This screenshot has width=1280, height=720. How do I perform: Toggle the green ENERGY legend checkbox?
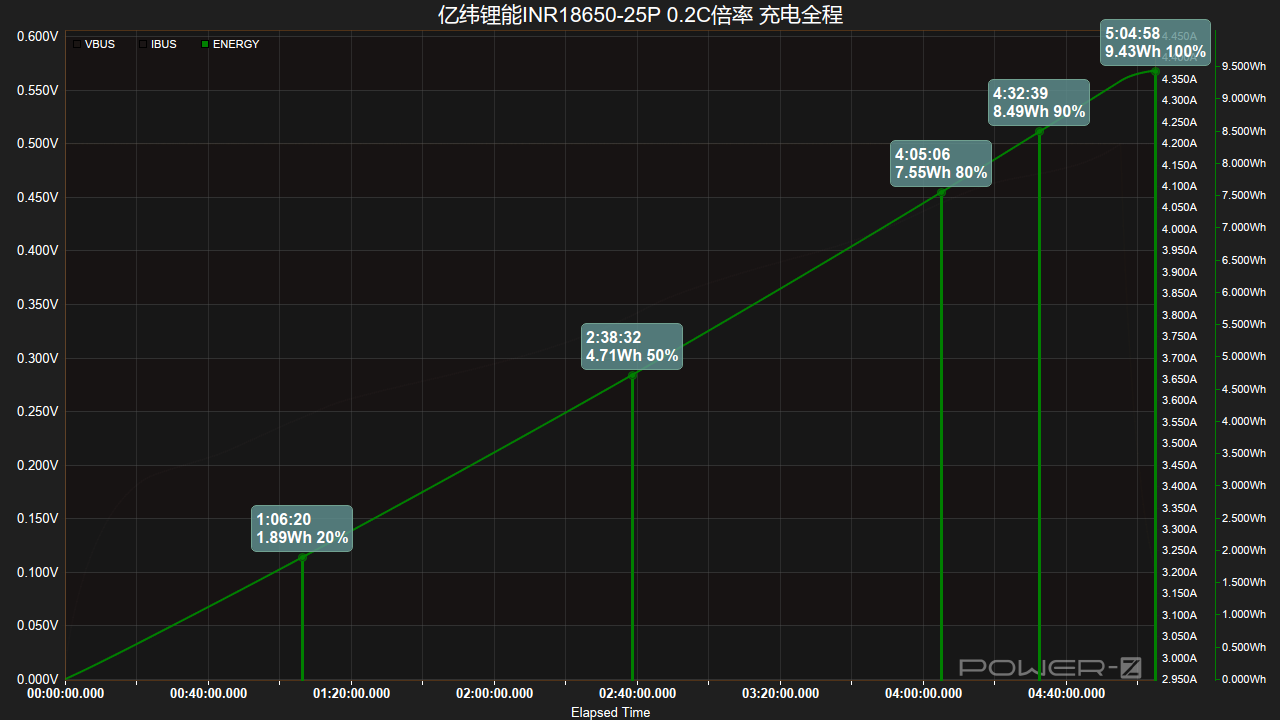click(205, 44)
